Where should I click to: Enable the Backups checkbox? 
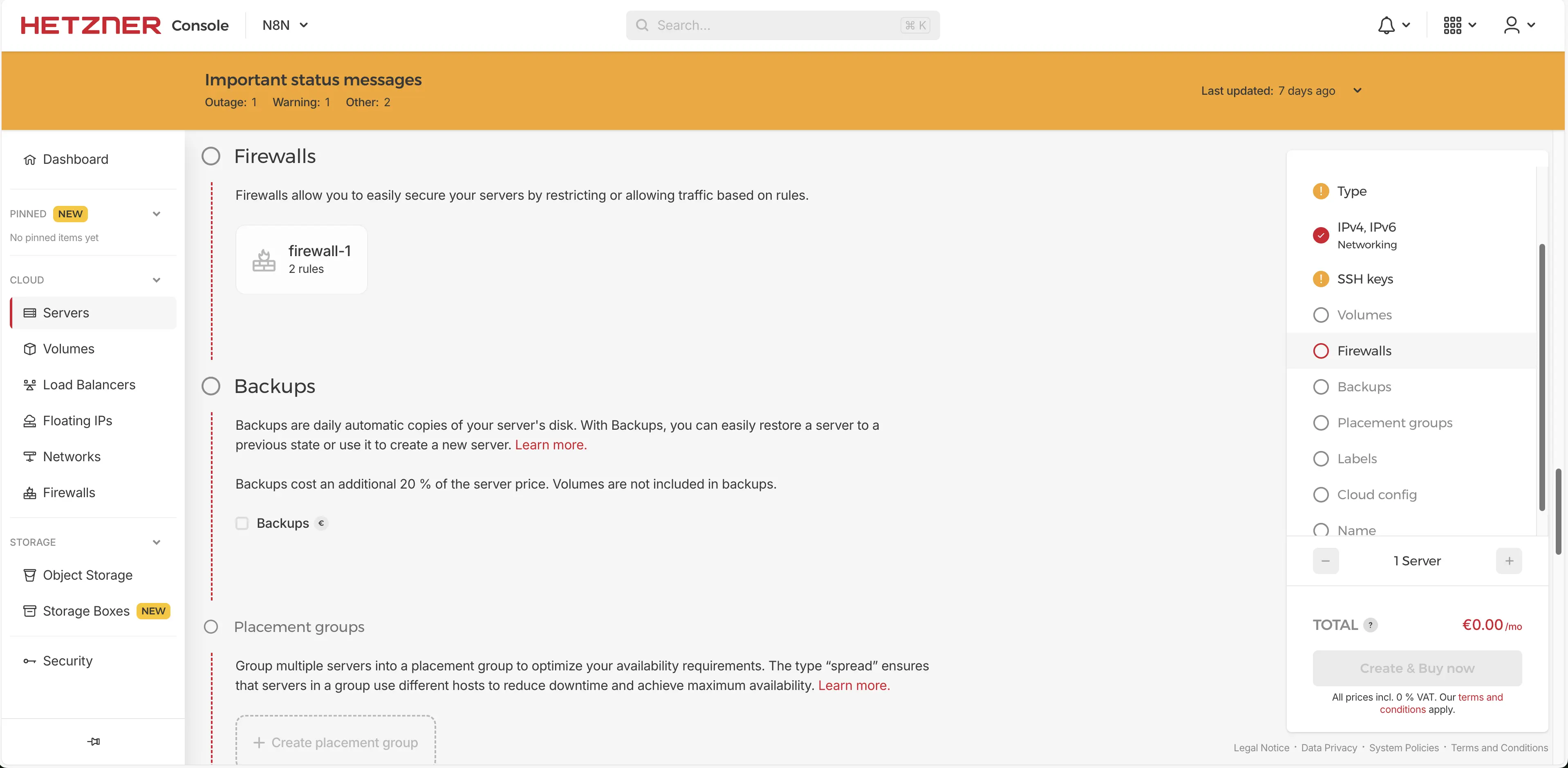pyautogui.click(x=242, y=523)
